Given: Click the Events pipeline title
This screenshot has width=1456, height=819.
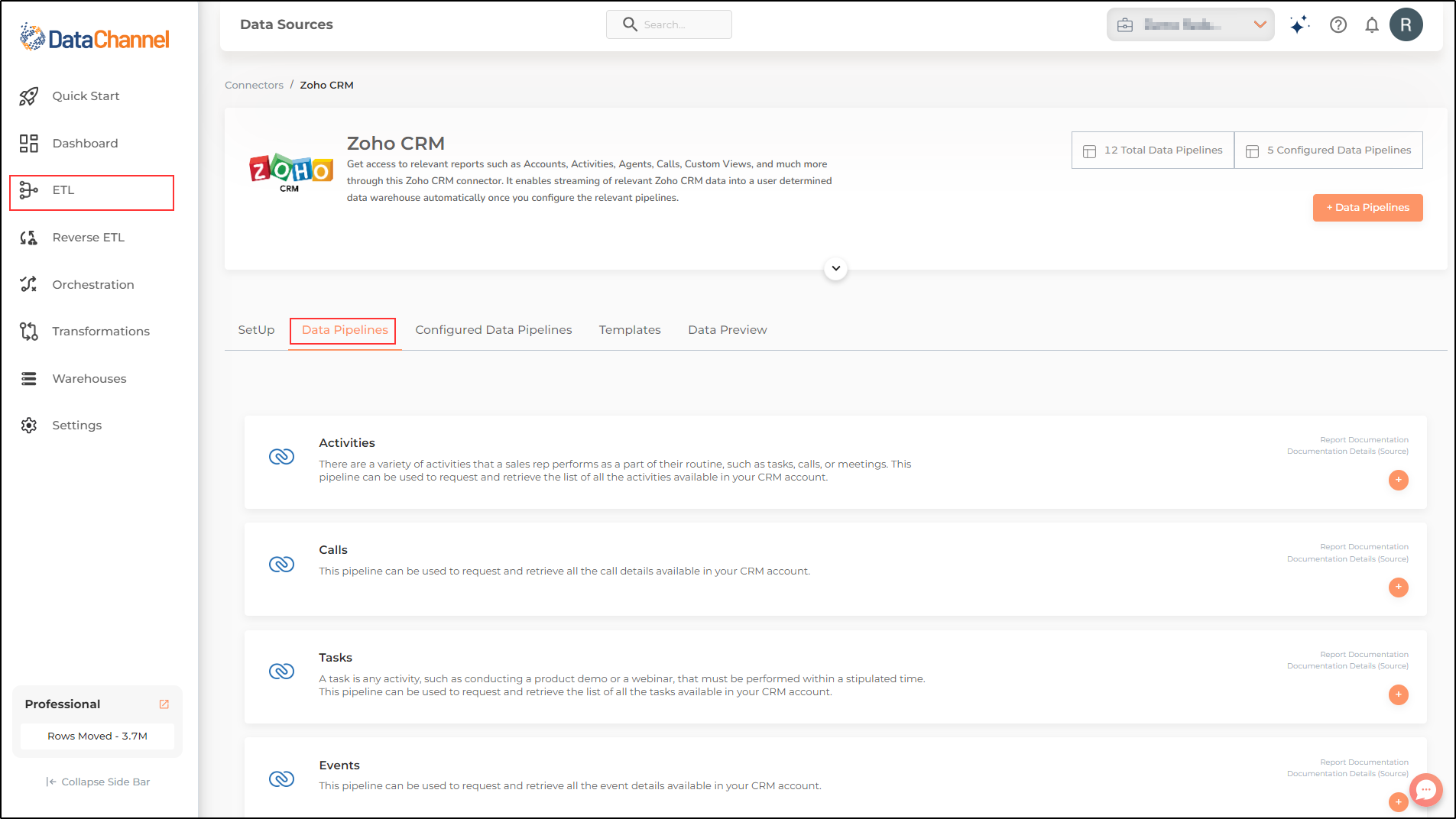Looking at the screenshot, I should click(339, 766).
